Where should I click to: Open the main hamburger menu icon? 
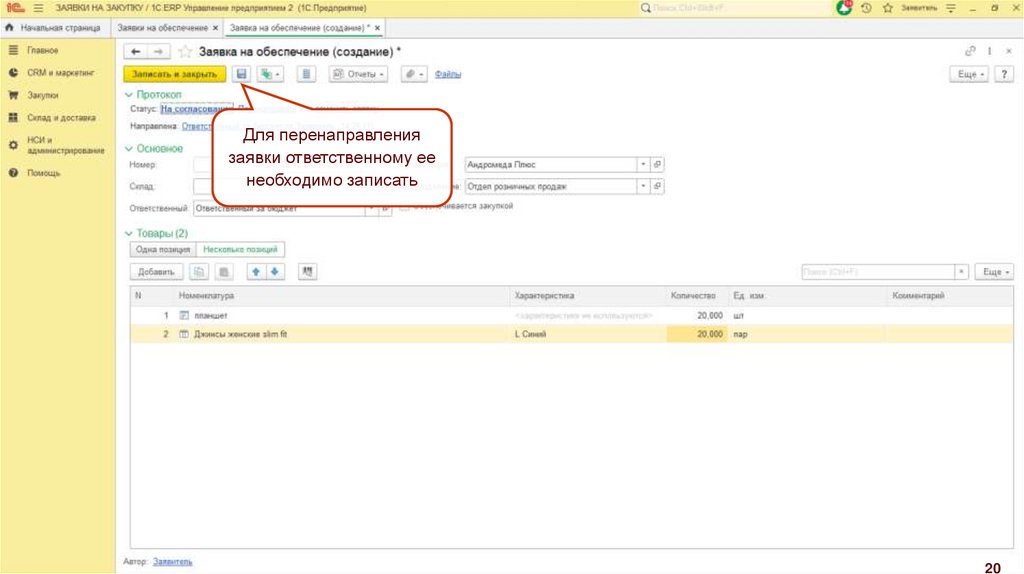pos(39,8)
